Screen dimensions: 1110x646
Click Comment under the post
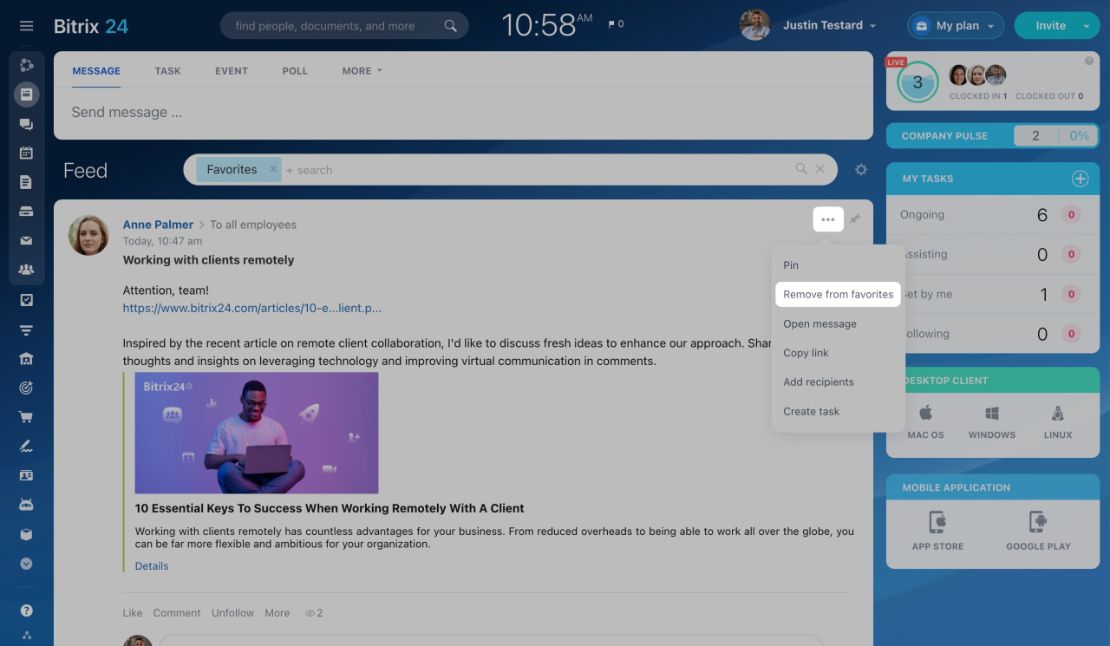(177, 613)
